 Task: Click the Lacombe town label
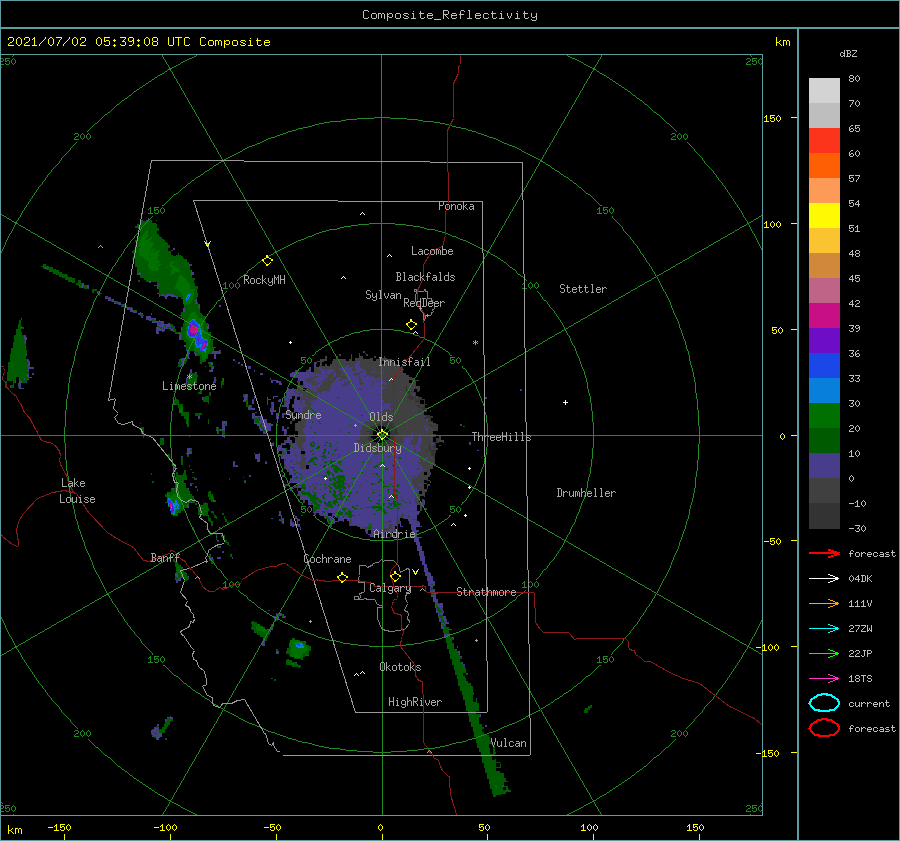(432, 251)
